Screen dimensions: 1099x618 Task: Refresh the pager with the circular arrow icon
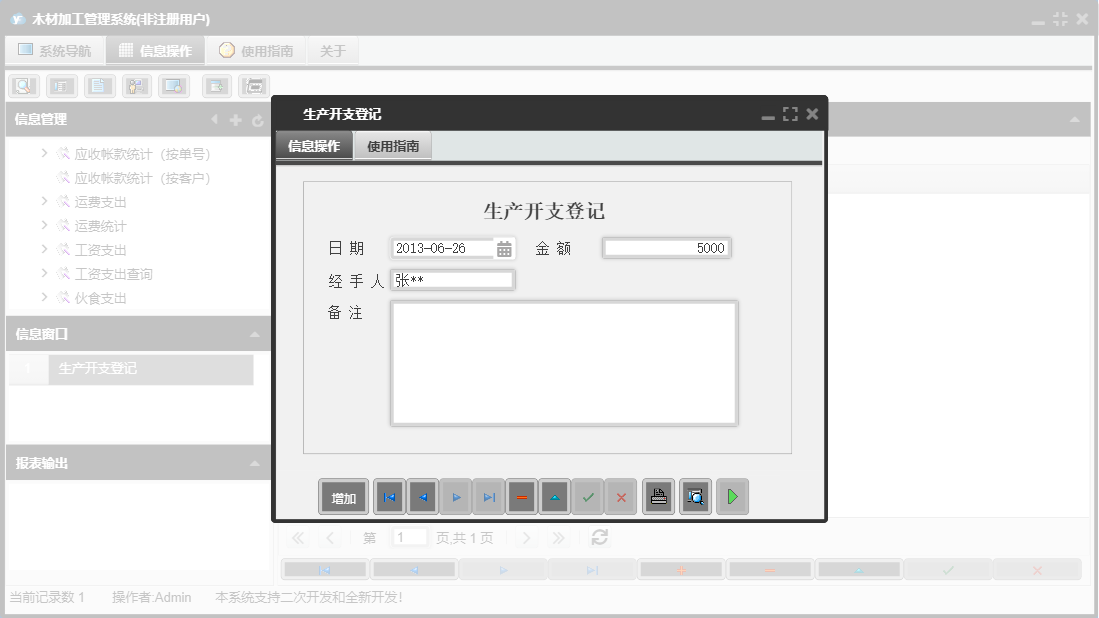pyautogui.click(x=598, y=537)
